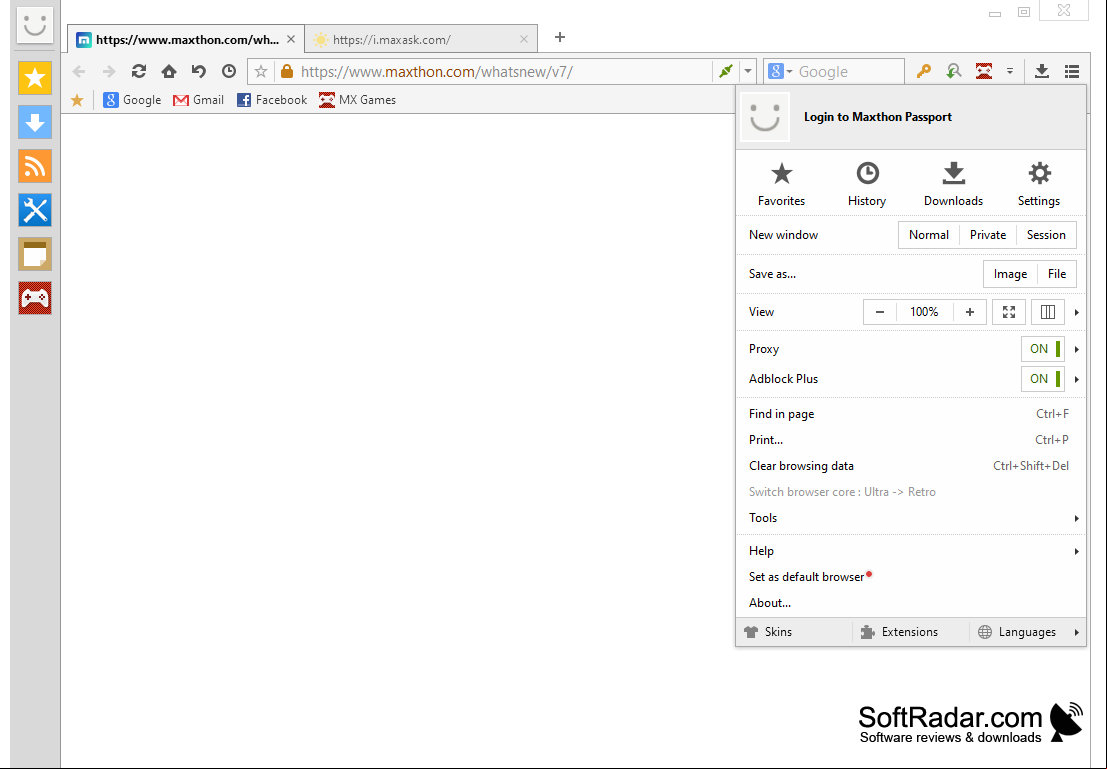This screenshot has width=1107, height=769.
Task: Click Login to Maxthon Passport
Action: tap(878, 117)
